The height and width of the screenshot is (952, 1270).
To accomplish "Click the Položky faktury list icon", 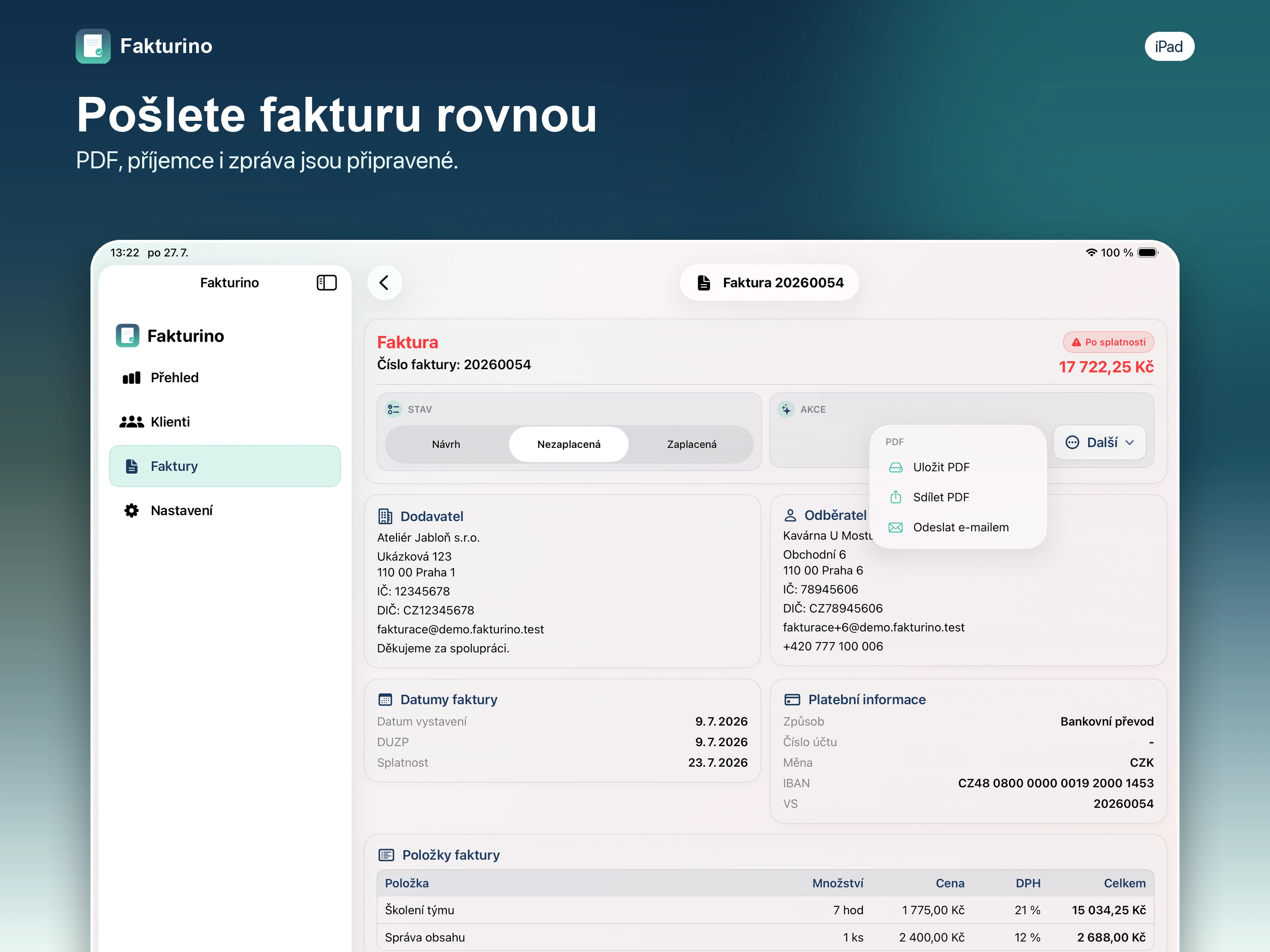I will point(386,855).
